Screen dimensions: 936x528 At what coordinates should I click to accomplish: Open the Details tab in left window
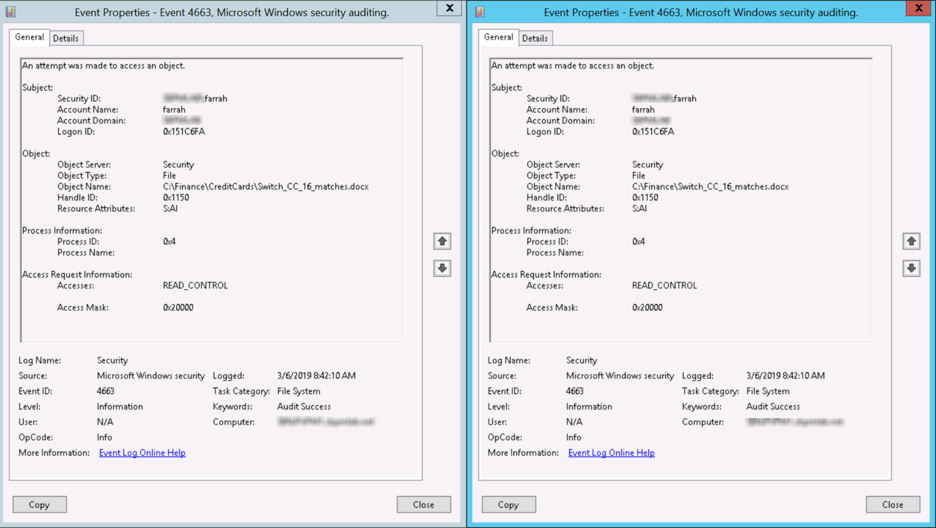[x=66, y=38]
